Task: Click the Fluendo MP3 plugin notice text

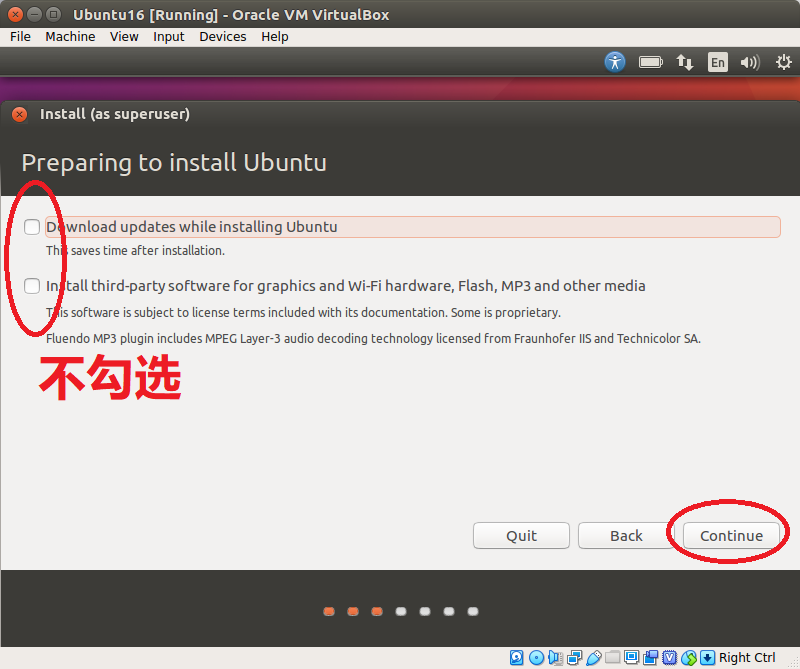Action: 373,338
